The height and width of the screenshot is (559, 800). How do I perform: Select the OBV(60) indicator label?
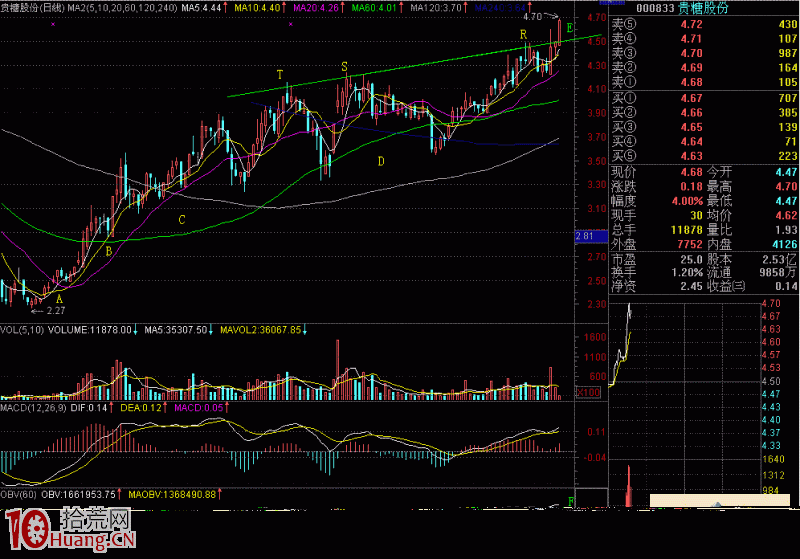click(21, 492)
